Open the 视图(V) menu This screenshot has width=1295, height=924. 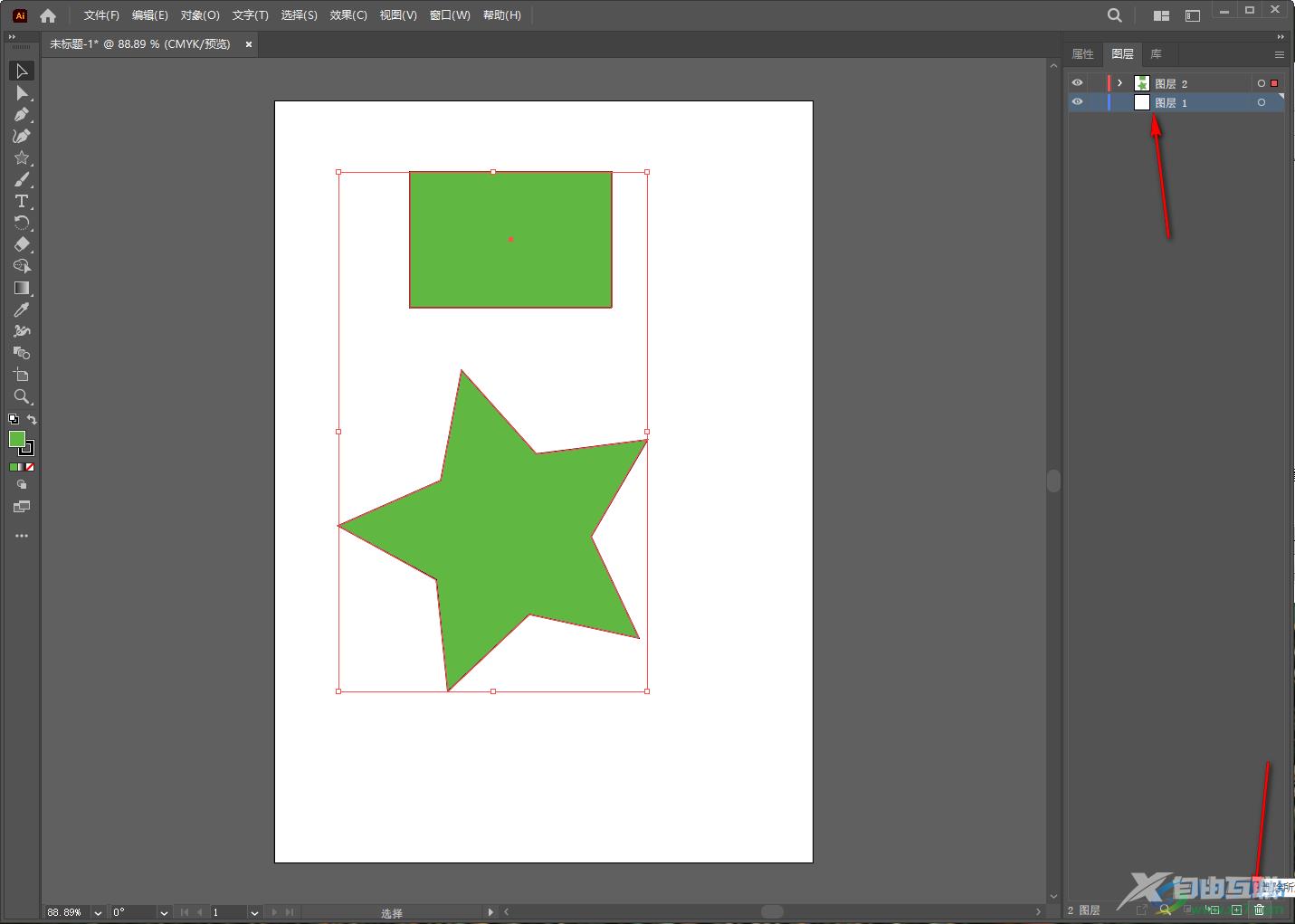pyautogui.click(x=398, y=15)
